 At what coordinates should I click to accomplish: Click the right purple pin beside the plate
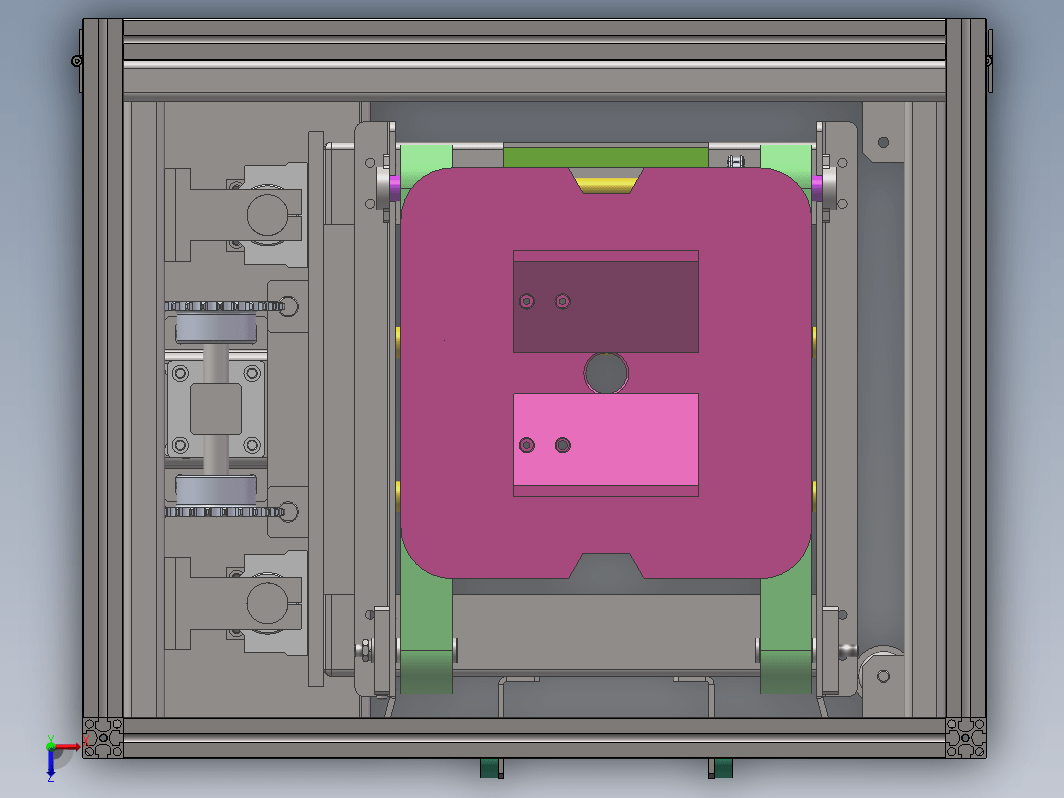point(817,188)
